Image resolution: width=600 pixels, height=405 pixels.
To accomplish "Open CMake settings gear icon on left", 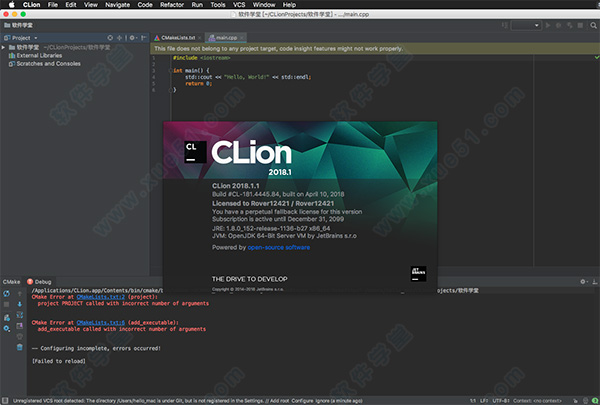I will tap(7, 328).
